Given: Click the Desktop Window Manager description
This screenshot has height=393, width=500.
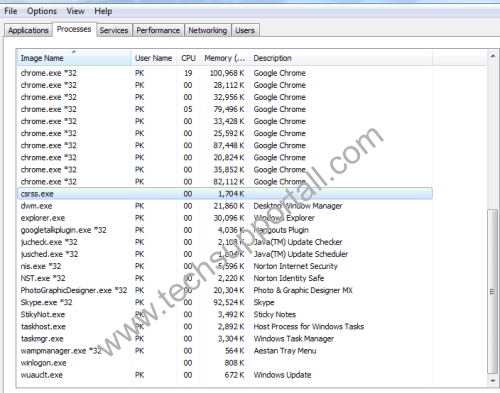Looking at the screenshot, I should [298, 206].
